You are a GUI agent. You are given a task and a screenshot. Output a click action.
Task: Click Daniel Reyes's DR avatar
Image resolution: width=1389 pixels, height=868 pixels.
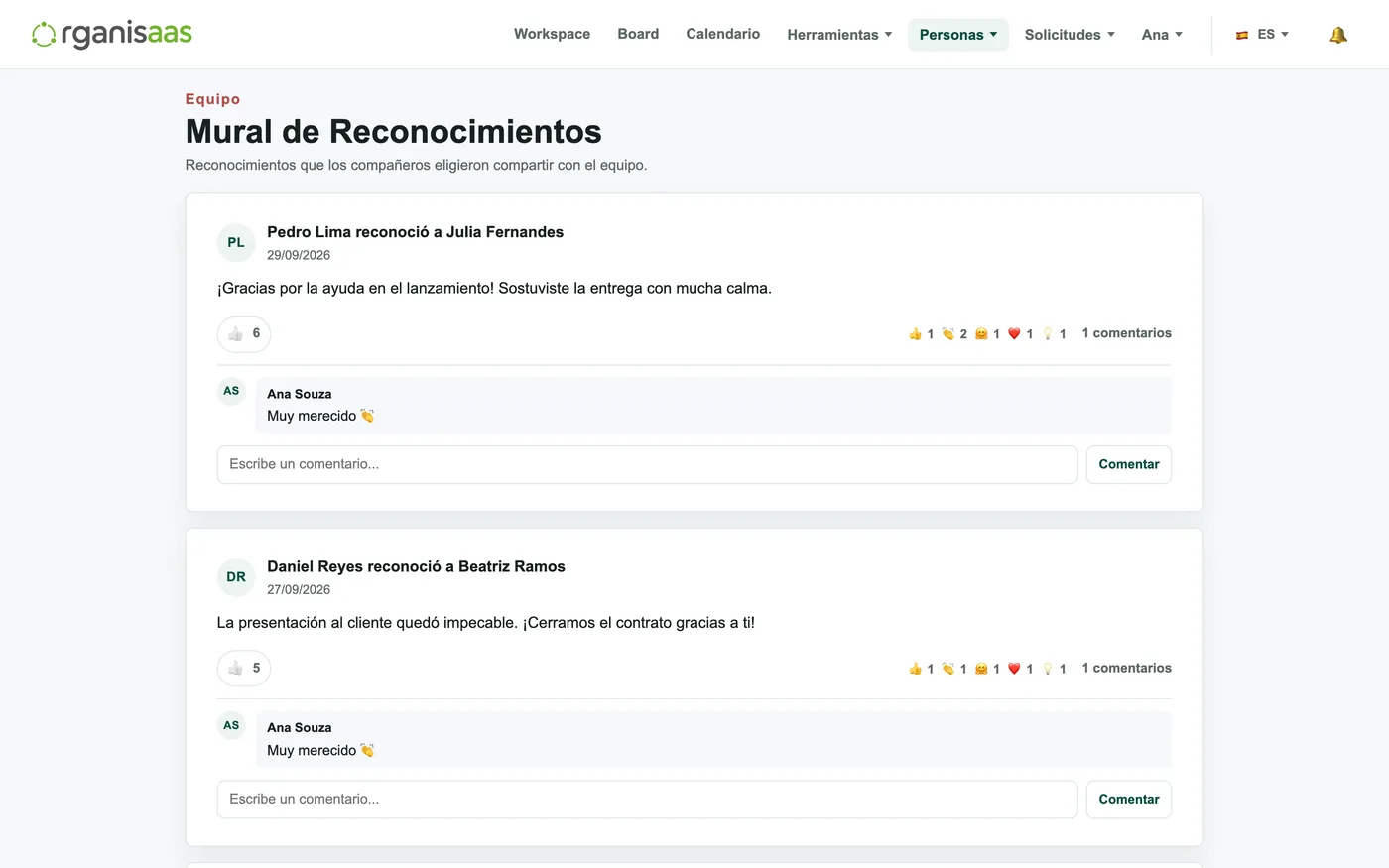(x=236, y=577)
